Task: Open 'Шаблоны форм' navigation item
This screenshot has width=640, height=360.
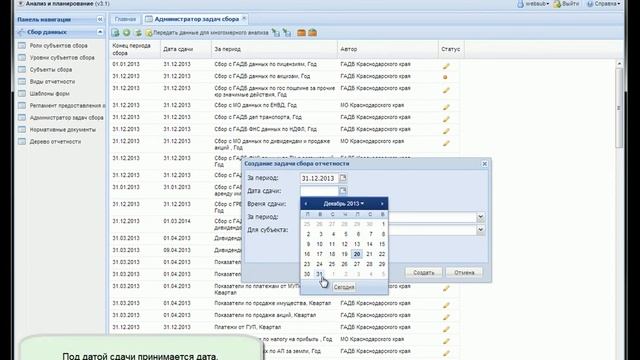Action: [49, 93]
